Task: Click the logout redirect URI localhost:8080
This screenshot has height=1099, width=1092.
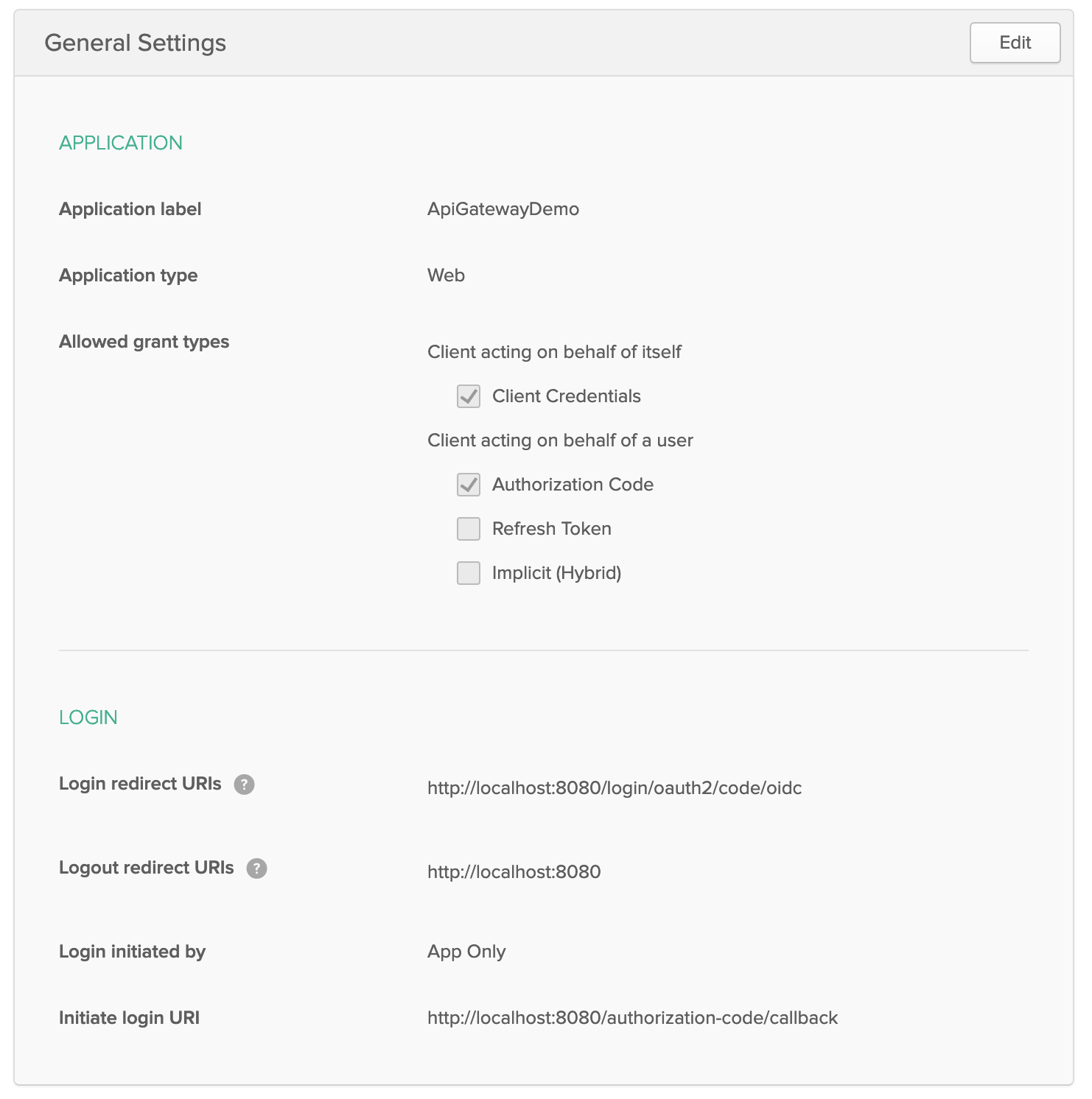Action: 514,872
